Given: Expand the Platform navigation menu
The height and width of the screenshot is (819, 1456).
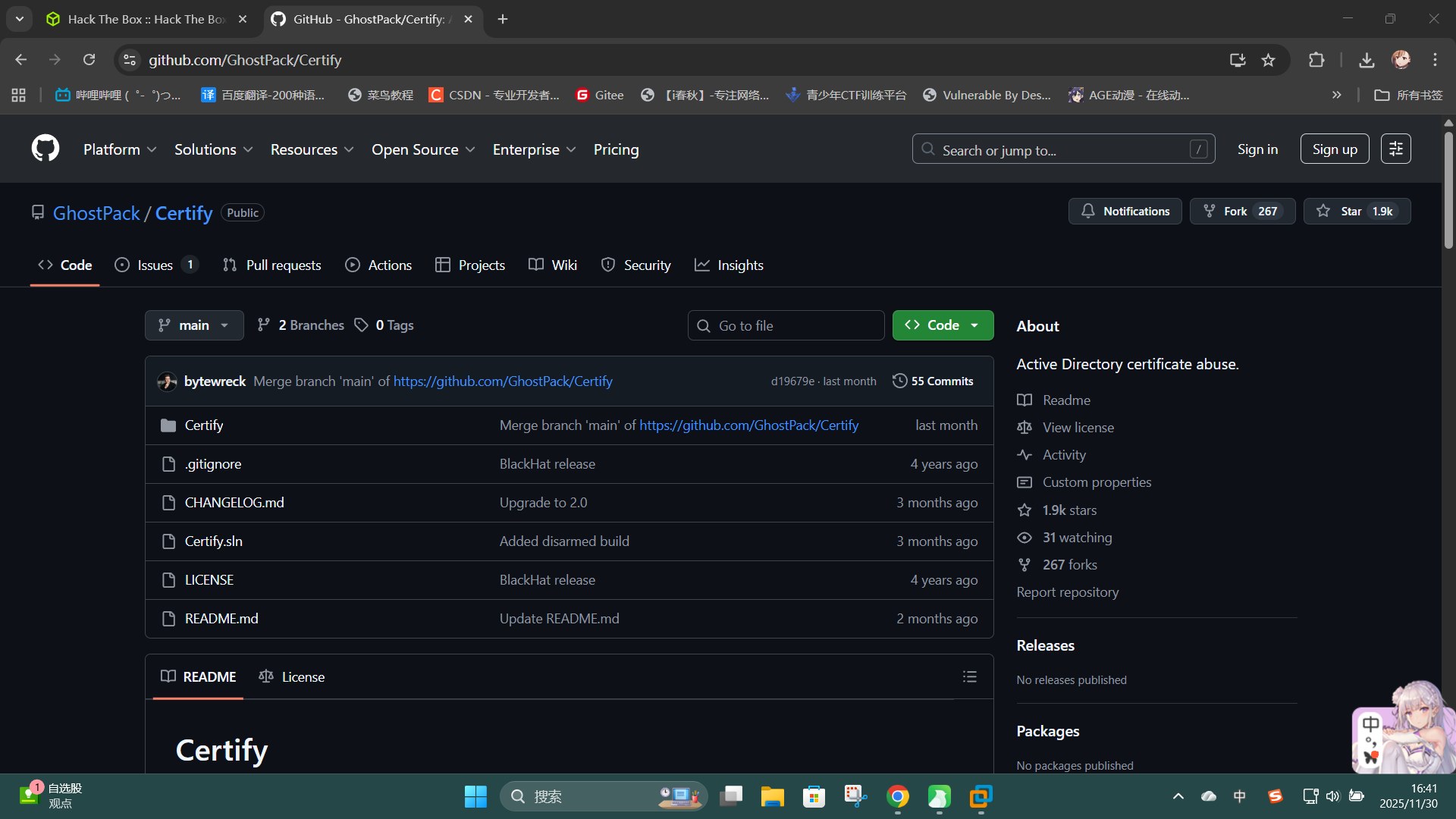Looking at the screenshot, I should click(120, 149).
